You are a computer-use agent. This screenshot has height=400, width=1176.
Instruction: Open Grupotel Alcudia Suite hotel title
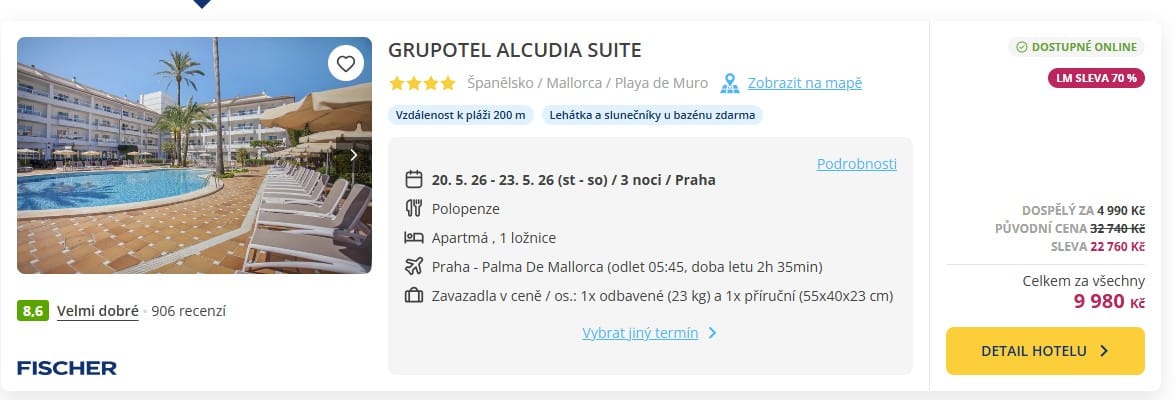pyautogui.click(x=514, y=50)
